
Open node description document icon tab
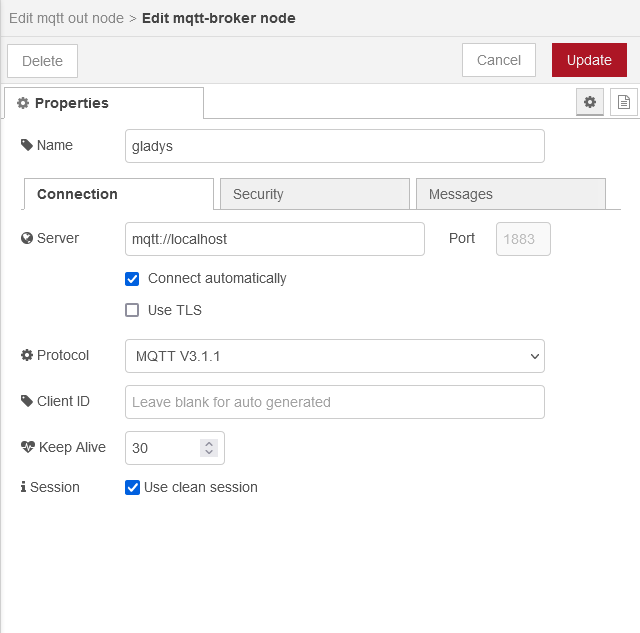coord(624,102)
